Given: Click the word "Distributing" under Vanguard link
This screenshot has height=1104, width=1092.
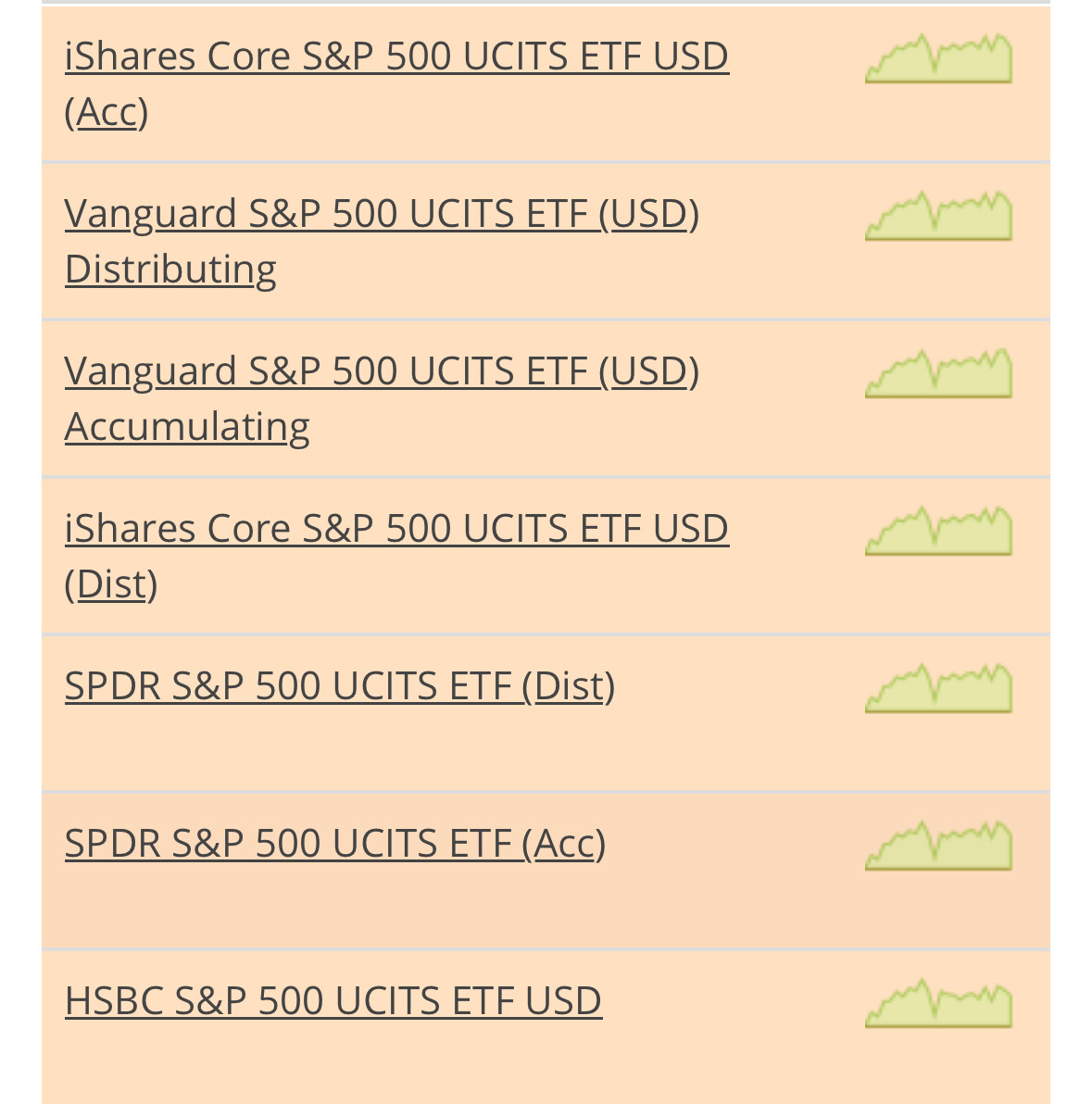Looking at the screenshot, I should tap(170, 270).
